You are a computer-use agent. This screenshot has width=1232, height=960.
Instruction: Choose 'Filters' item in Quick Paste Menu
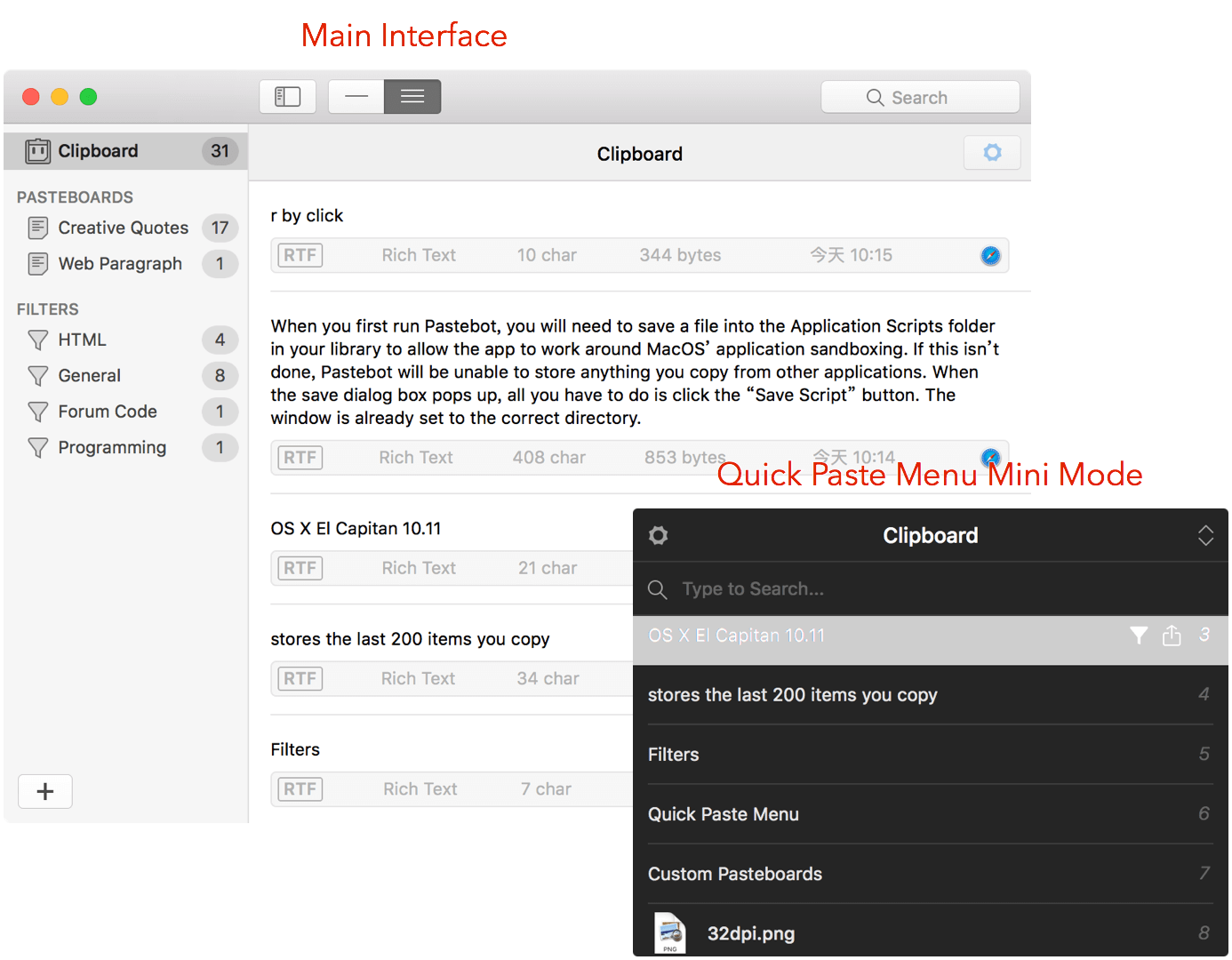coord(931,755)
